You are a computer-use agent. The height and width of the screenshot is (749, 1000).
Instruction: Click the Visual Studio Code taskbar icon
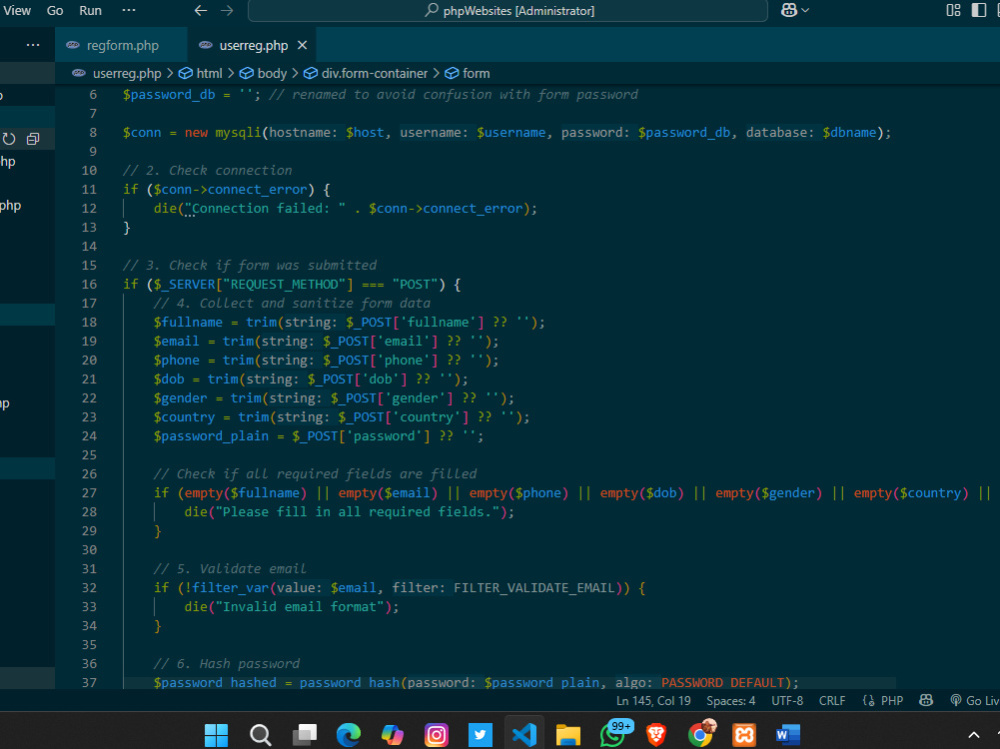[x=524, y=735]
